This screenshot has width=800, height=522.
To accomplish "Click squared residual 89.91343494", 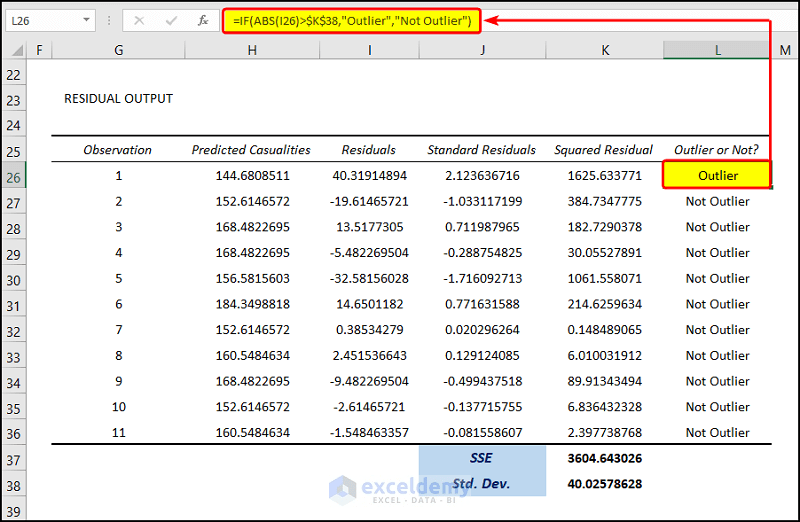I will tap(605, 381).
